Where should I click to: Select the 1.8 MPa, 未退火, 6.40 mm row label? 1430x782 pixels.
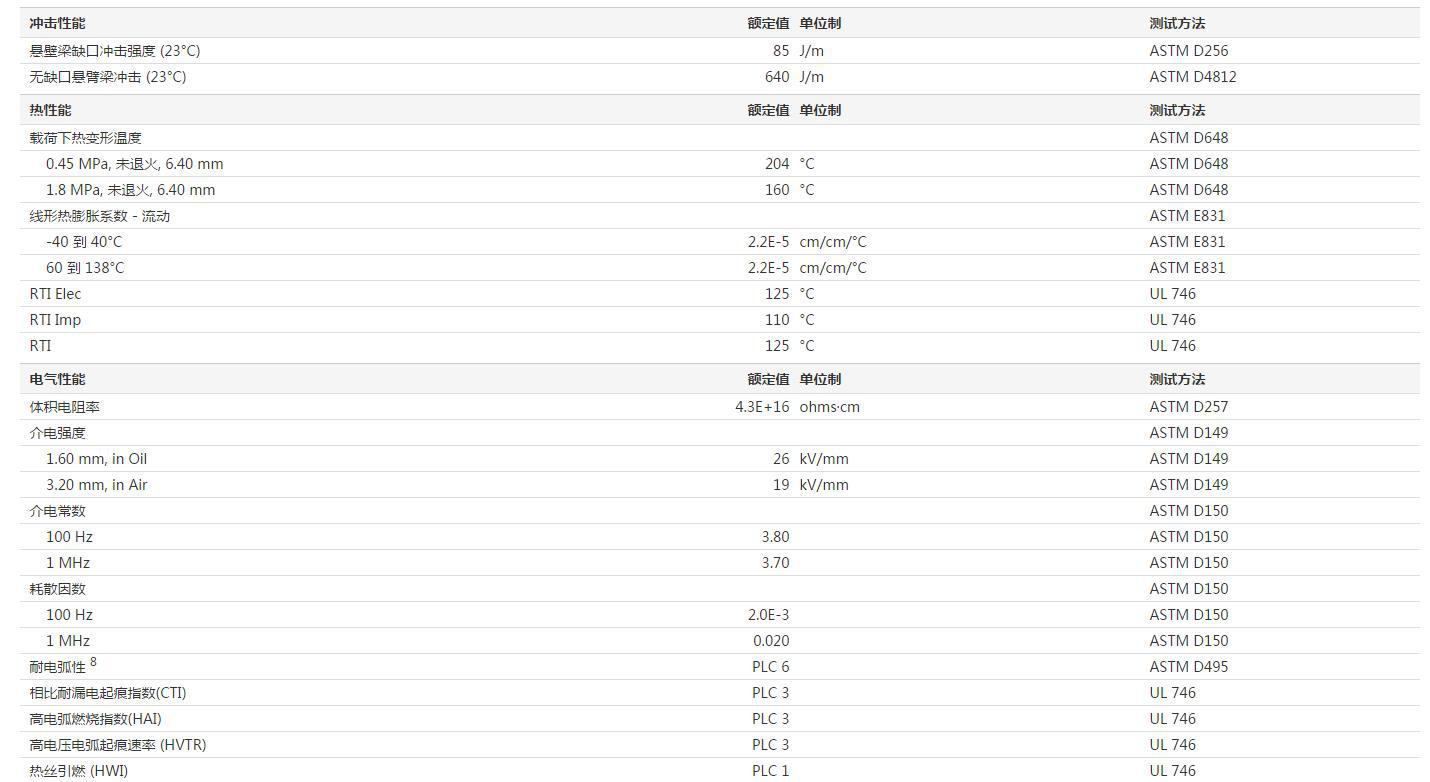pyautogui.click(x=131, y=190)
